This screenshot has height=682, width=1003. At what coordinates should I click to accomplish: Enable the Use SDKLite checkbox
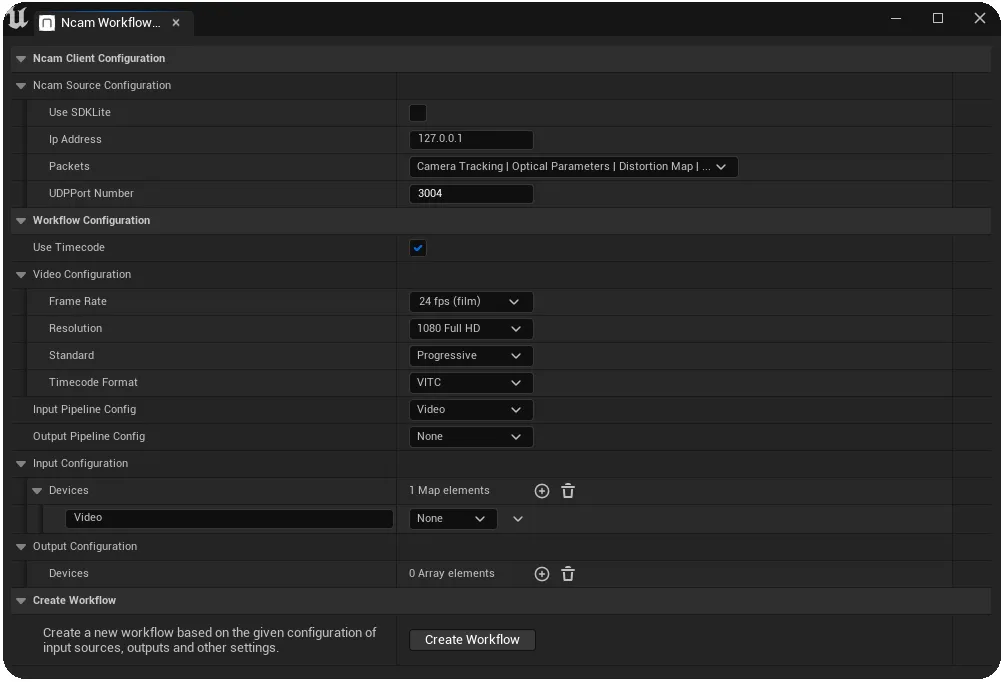[x=418, y=113]
